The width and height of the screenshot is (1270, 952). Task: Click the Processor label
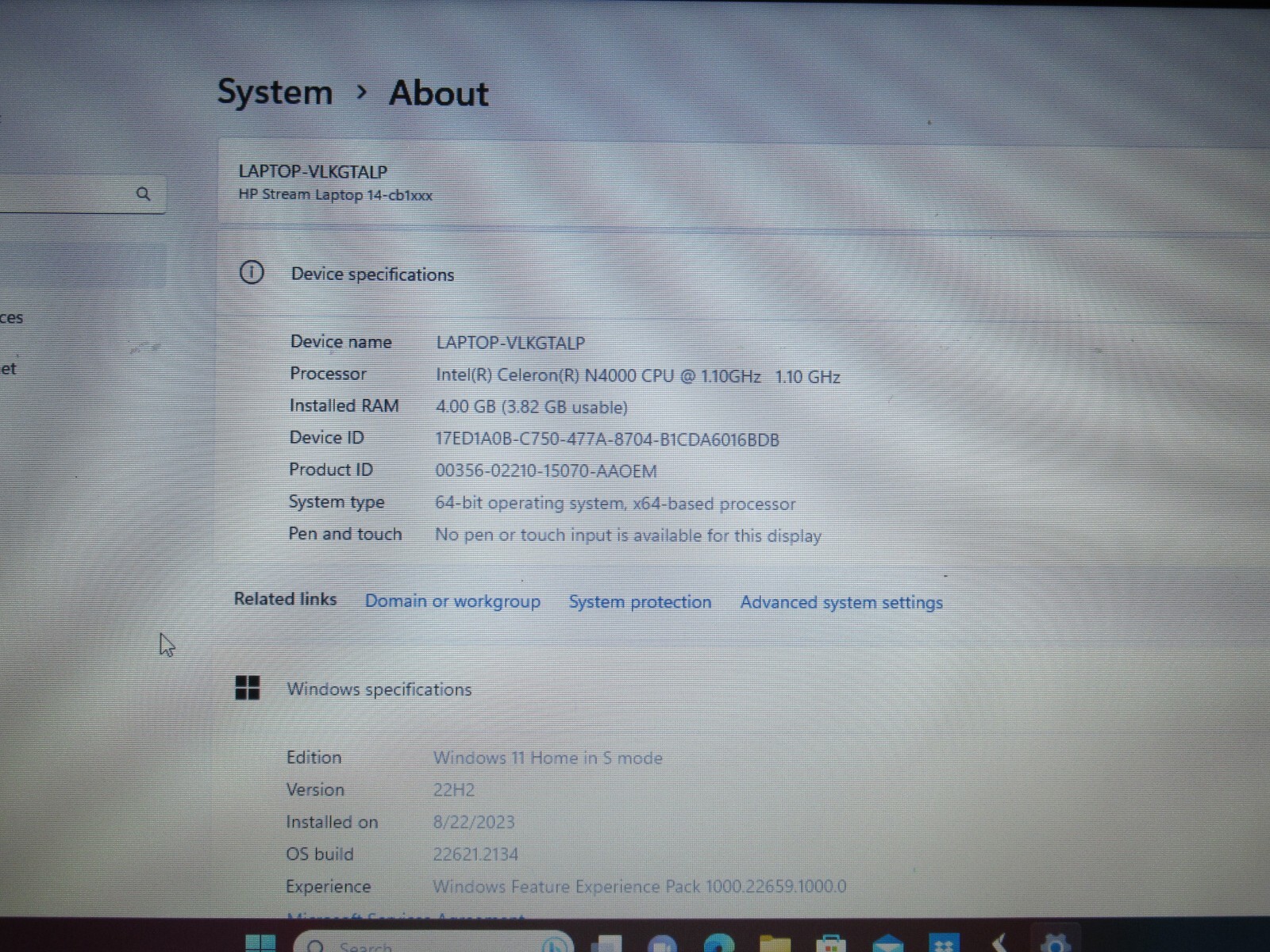tap(328, 374)
